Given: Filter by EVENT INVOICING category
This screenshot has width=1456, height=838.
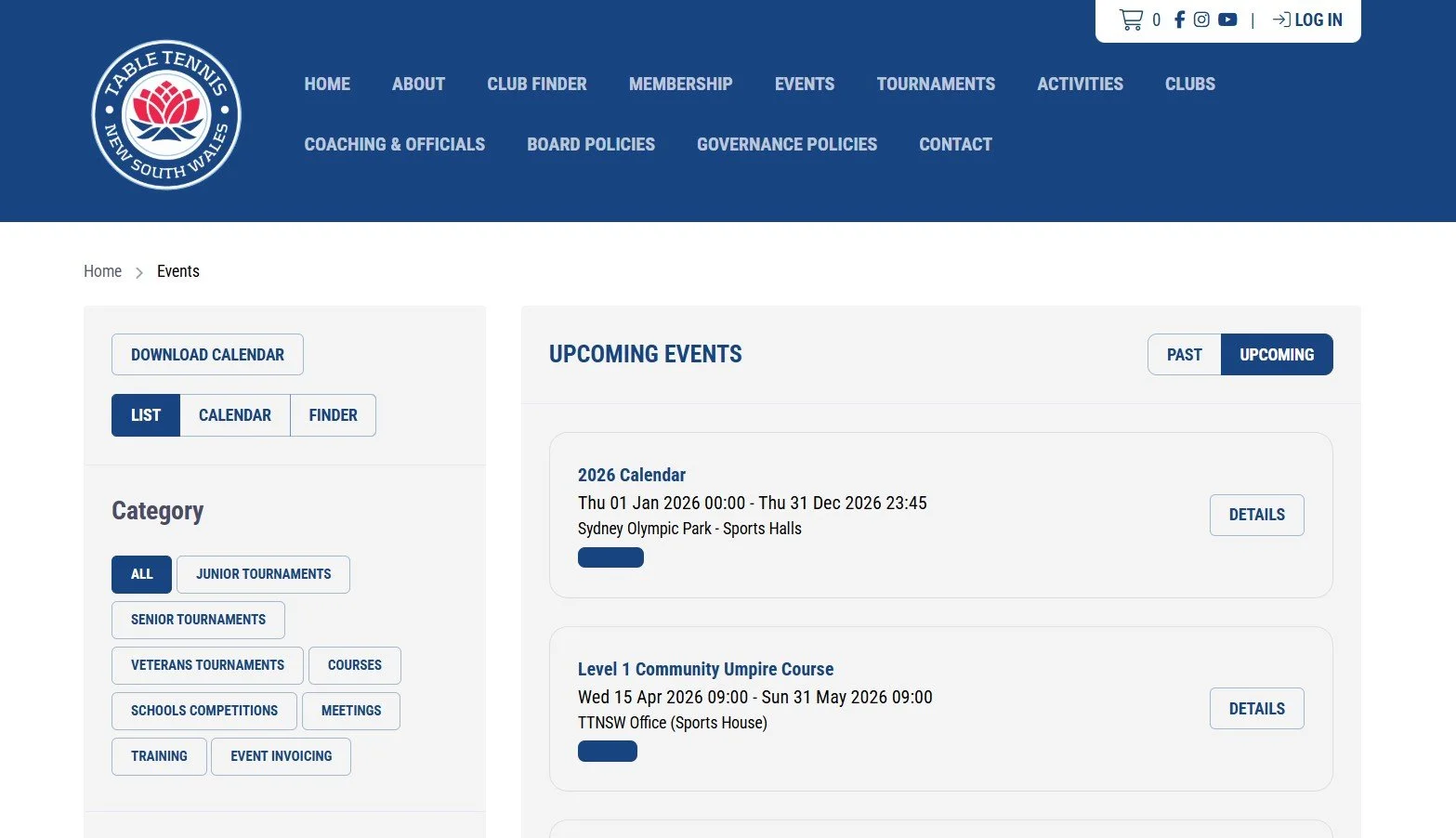Looking at the screenshot, I should pos(281,756).
